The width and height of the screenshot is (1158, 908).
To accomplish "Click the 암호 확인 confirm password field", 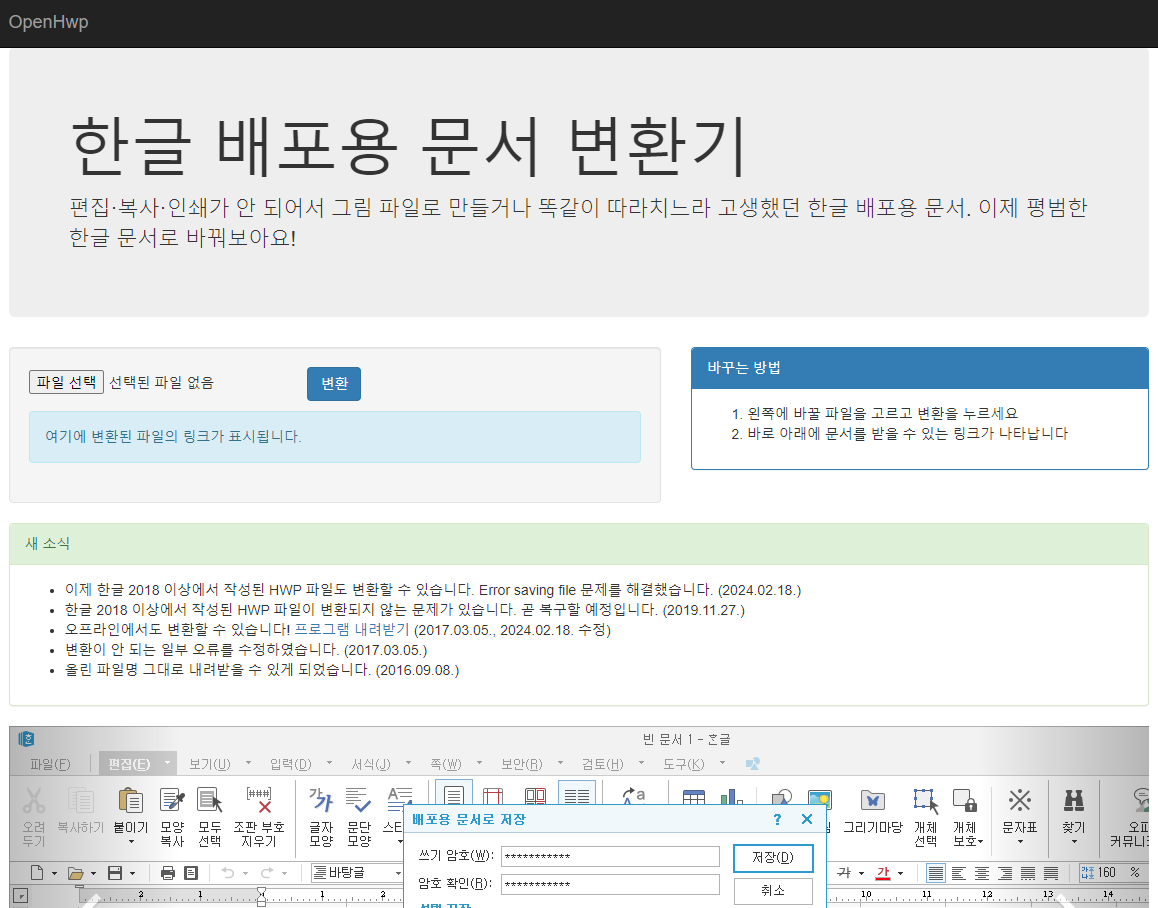I will point(610,884).
